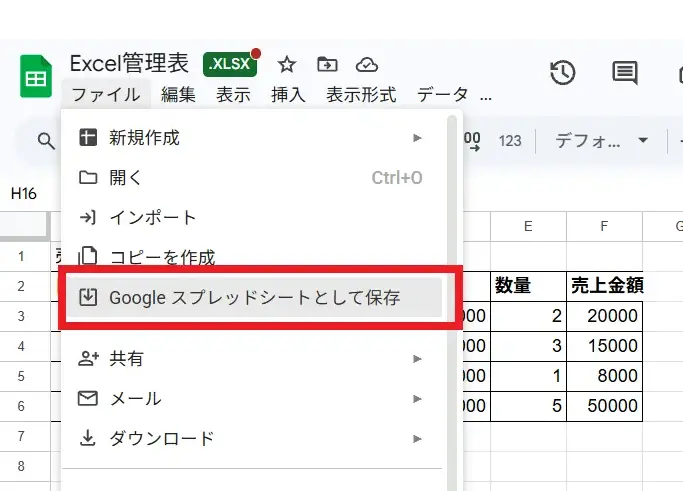Click the cell containing 50000

point(605,406)
